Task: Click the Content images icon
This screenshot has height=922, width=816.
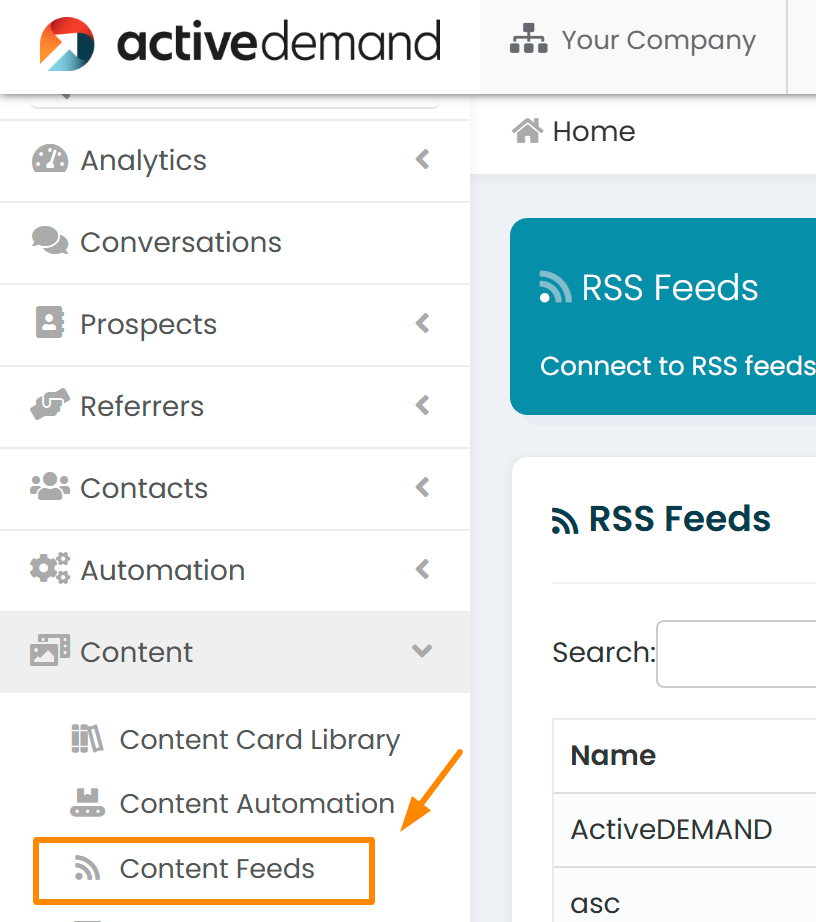Action: (x=50, y=650)
